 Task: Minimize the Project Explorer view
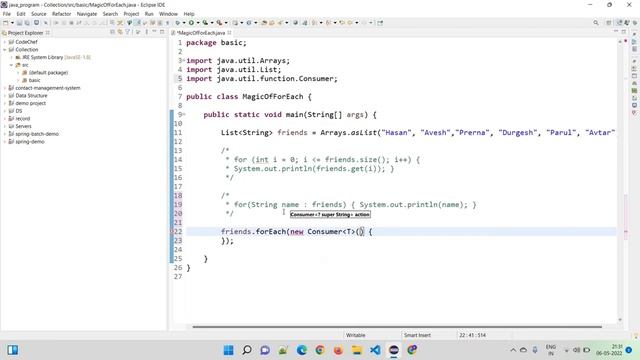pos(154,32)
